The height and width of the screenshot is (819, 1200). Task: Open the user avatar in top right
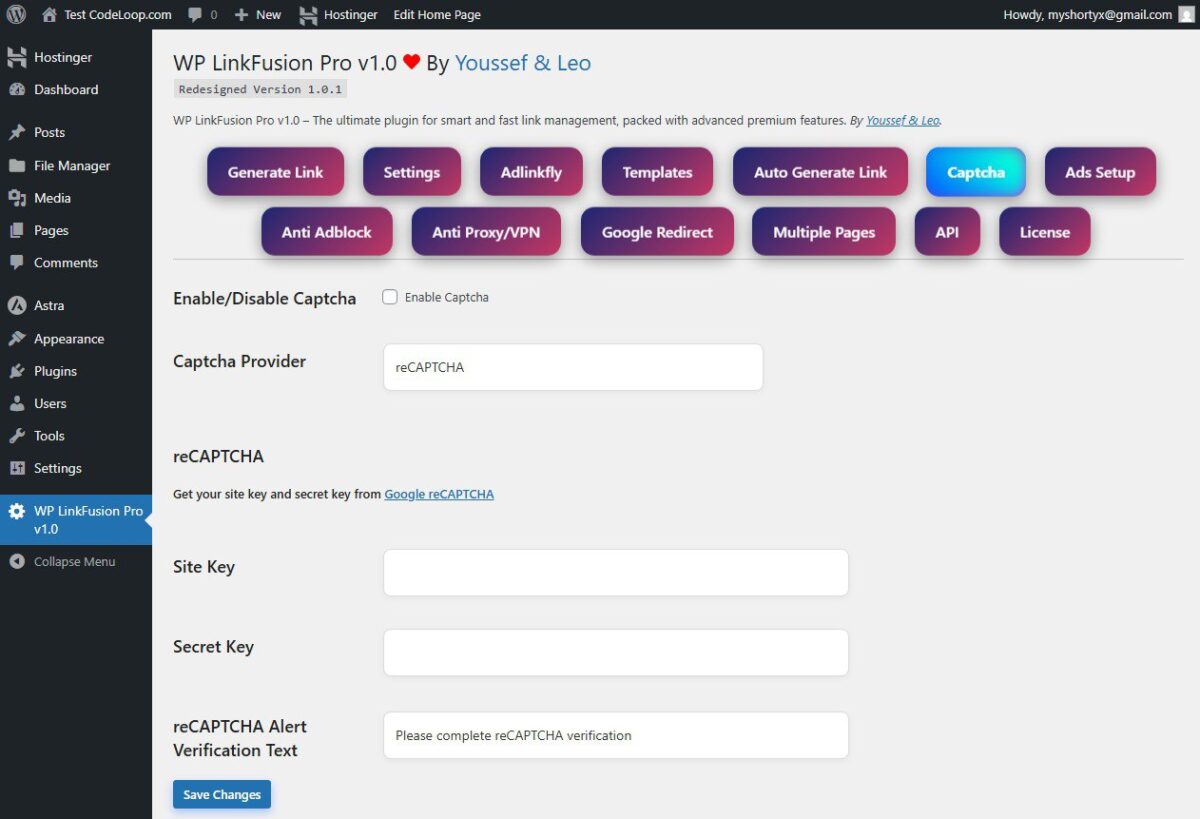click(x=1185, y=15)
